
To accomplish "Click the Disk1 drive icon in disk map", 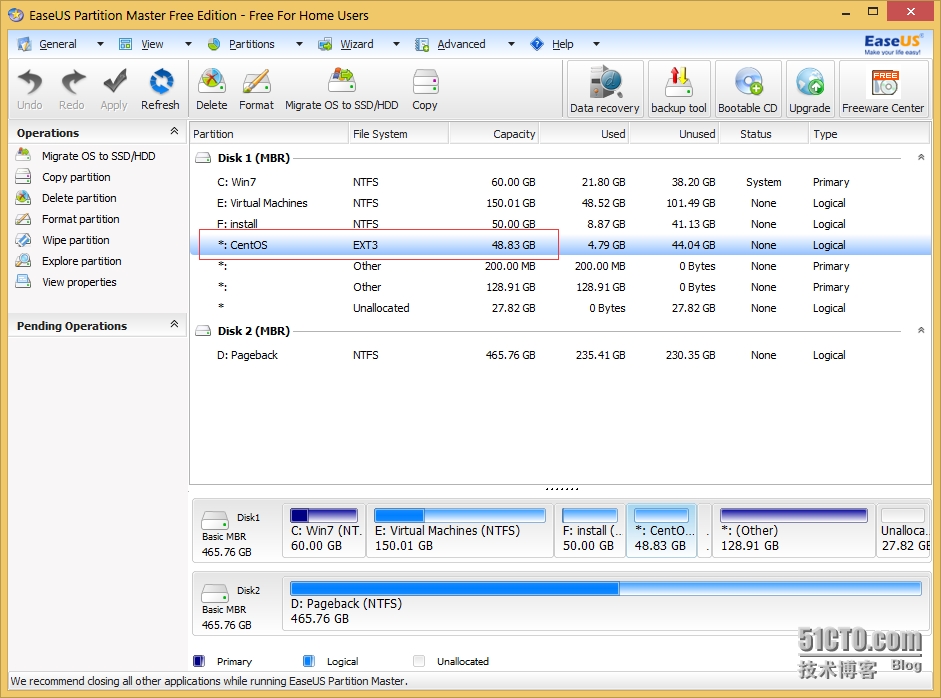I will tap(214, 520).
